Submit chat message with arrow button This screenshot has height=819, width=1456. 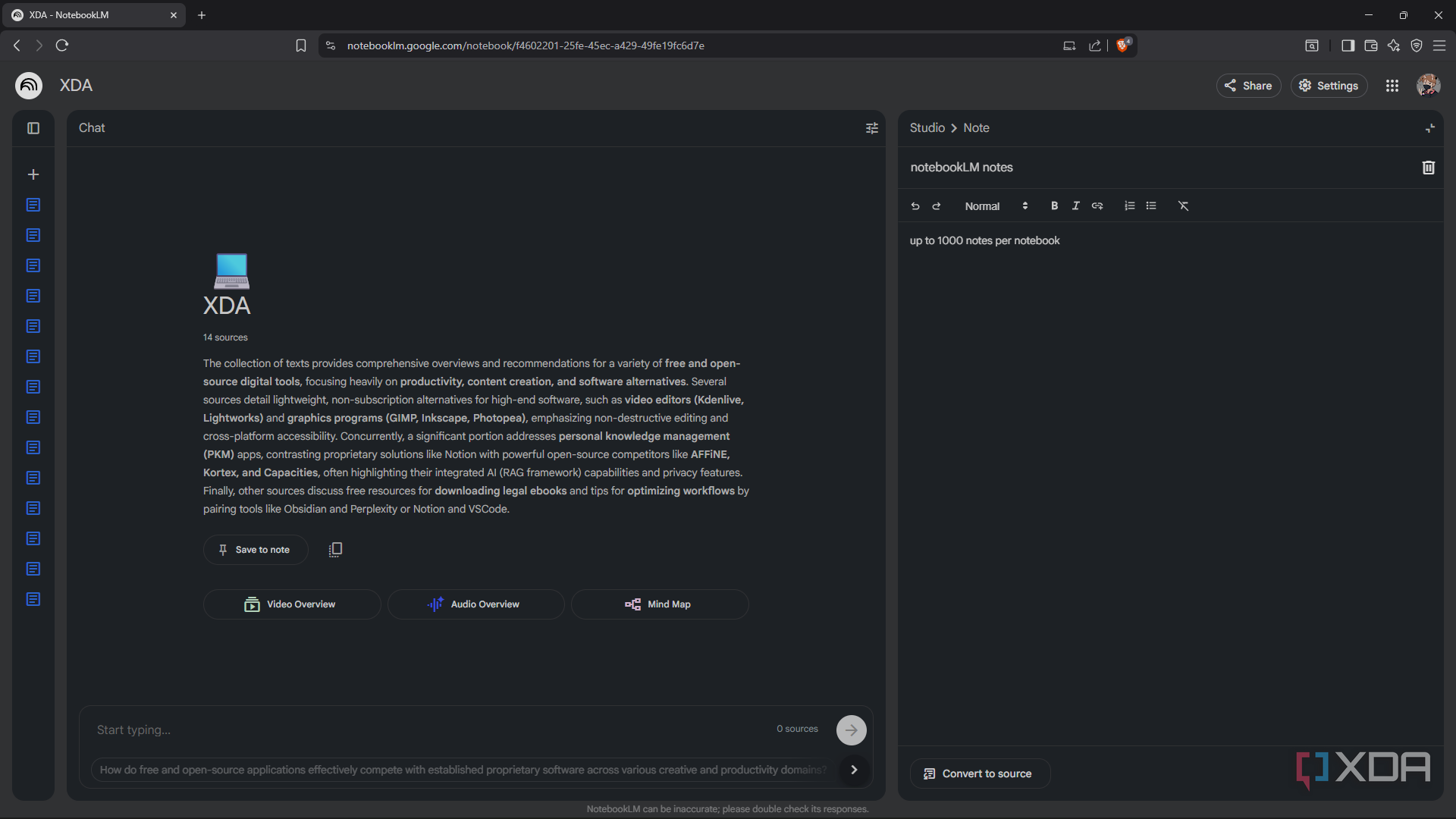(852, 730)
